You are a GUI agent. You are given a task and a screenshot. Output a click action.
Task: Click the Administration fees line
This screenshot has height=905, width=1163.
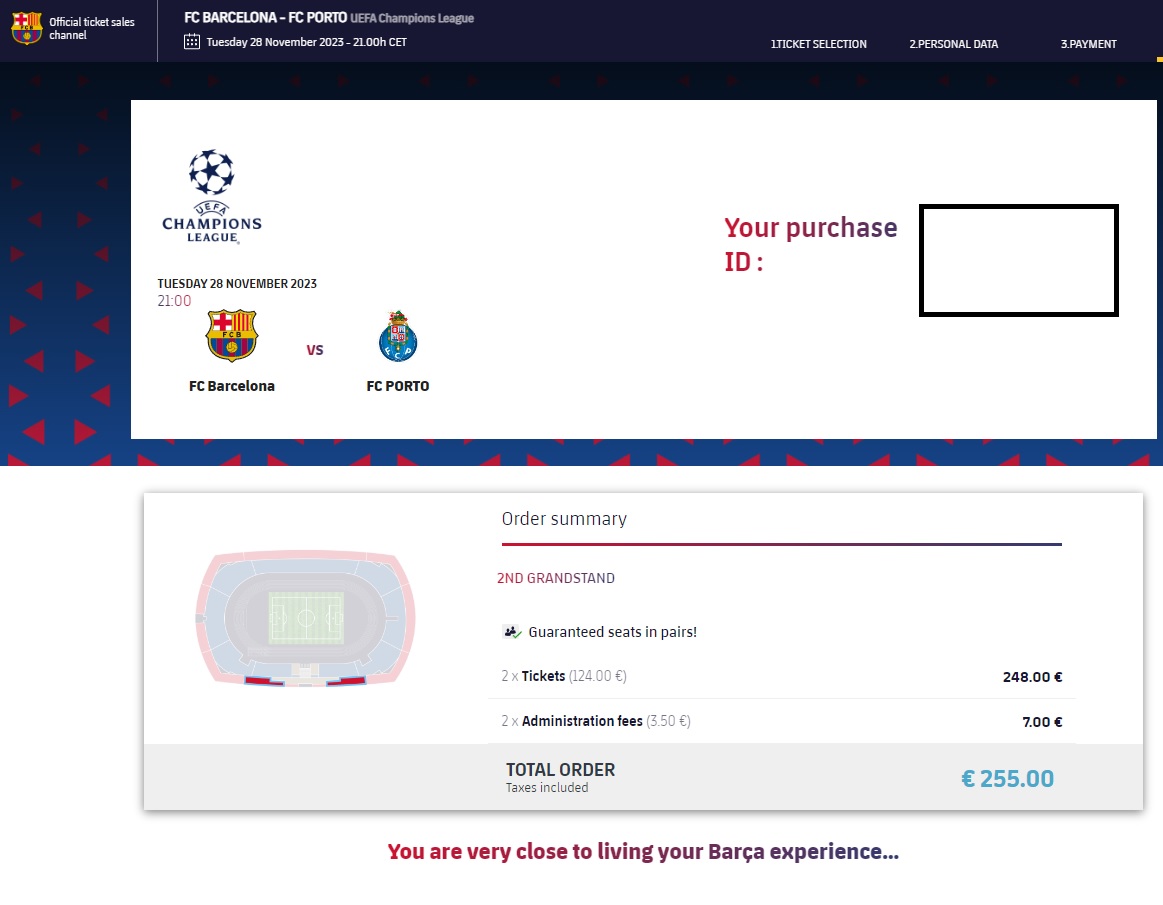[x=782, y=721]
